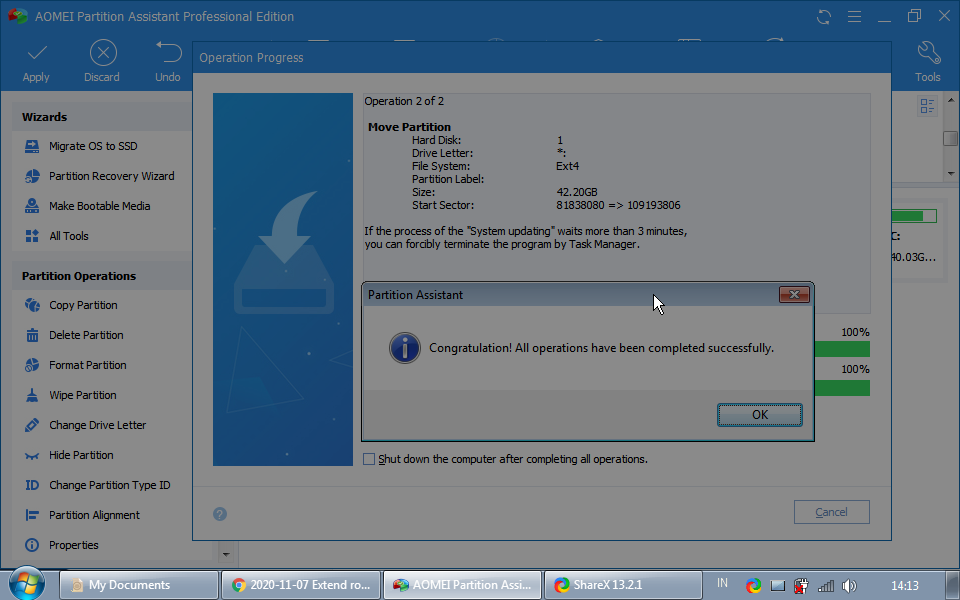Open the Tools wrench icon
This screenshot has height=600, width=960.
point(928,53)
